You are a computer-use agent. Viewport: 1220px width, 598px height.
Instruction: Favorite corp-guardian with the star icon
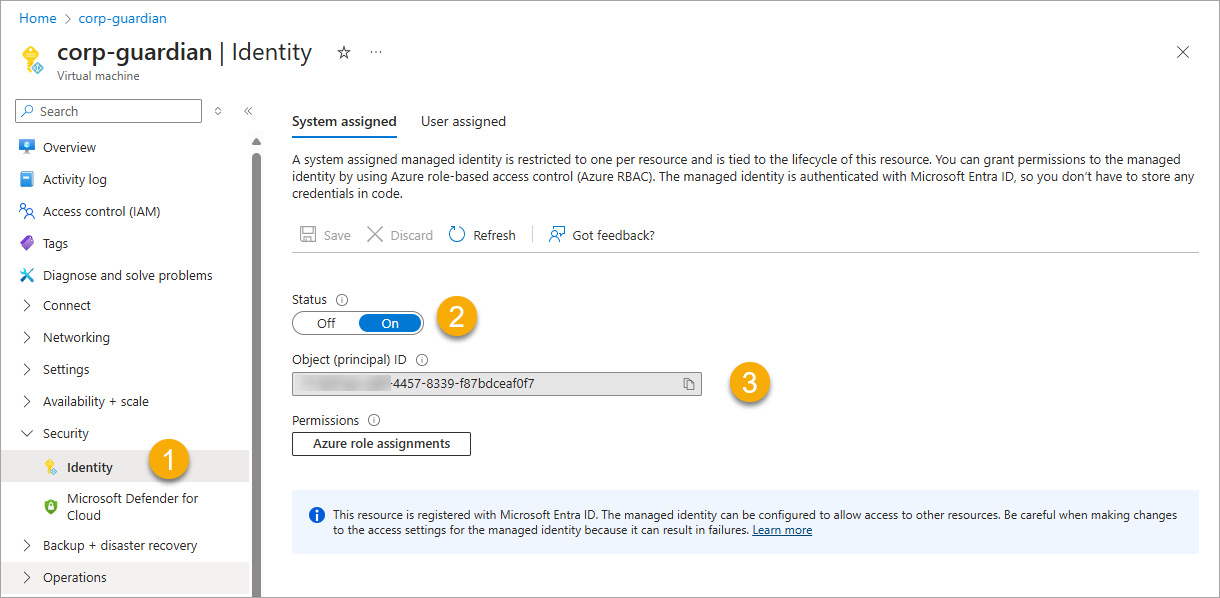click(x=343, y=52)
